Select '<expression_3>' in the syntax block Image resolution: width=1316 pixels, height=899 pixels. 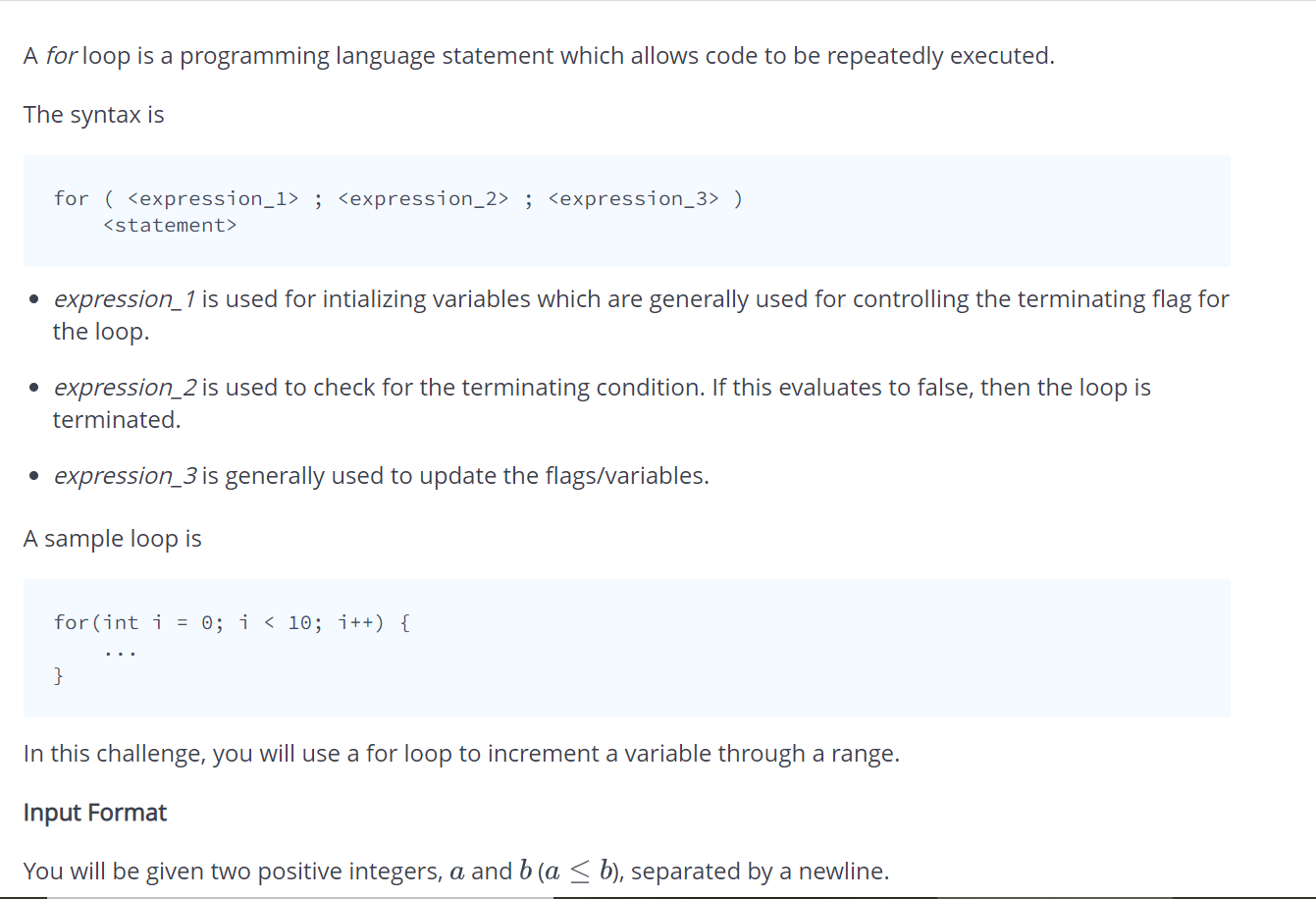[634, 198]
